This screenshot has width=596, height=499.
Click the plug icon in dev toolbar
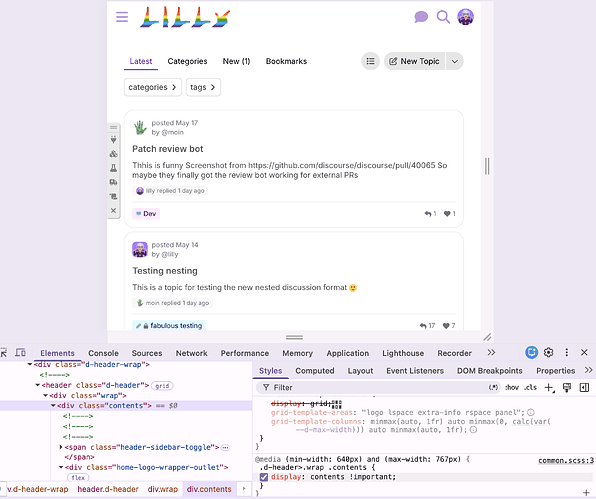(113, 140)
